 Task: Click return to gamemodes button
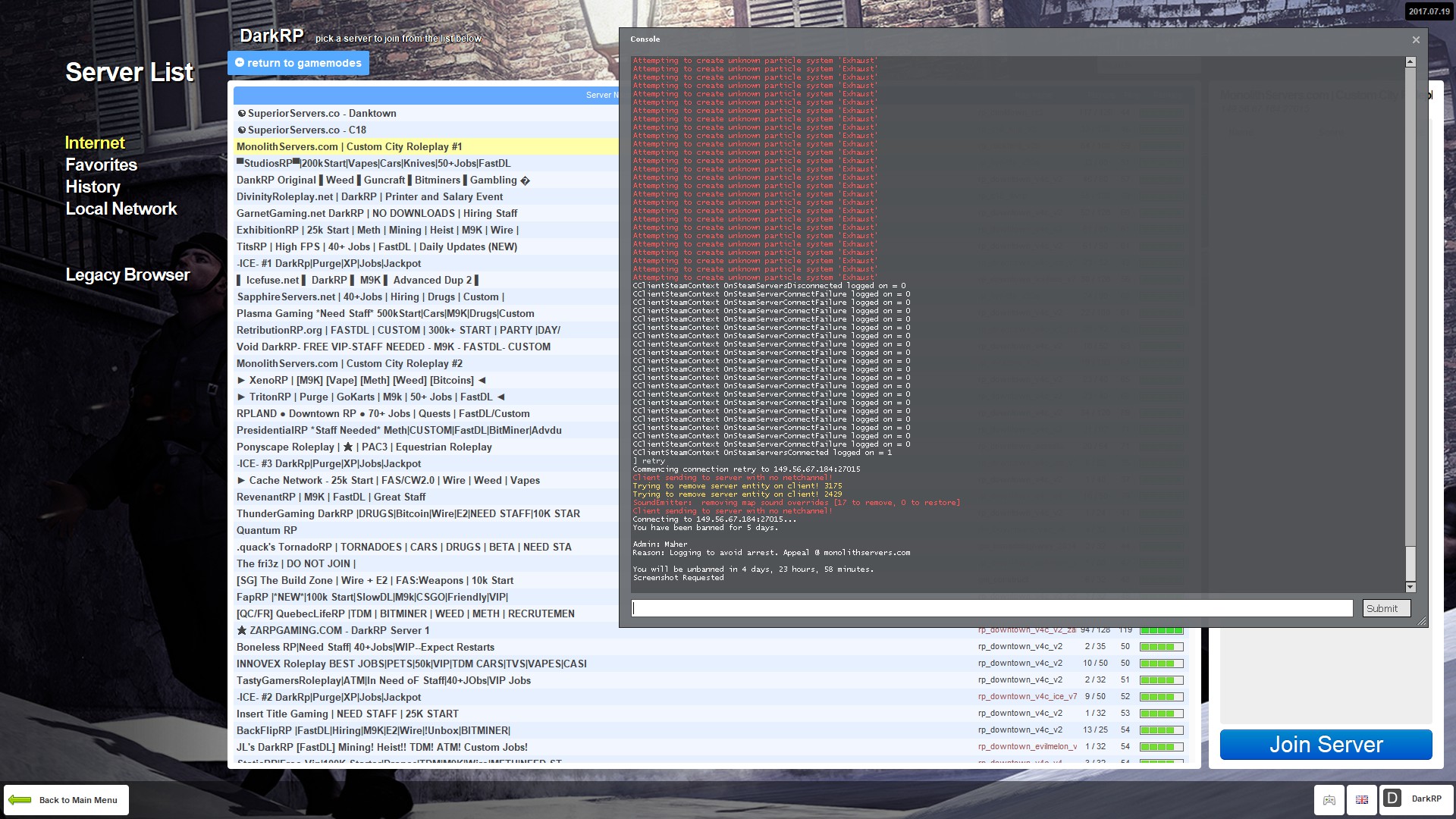298,63
